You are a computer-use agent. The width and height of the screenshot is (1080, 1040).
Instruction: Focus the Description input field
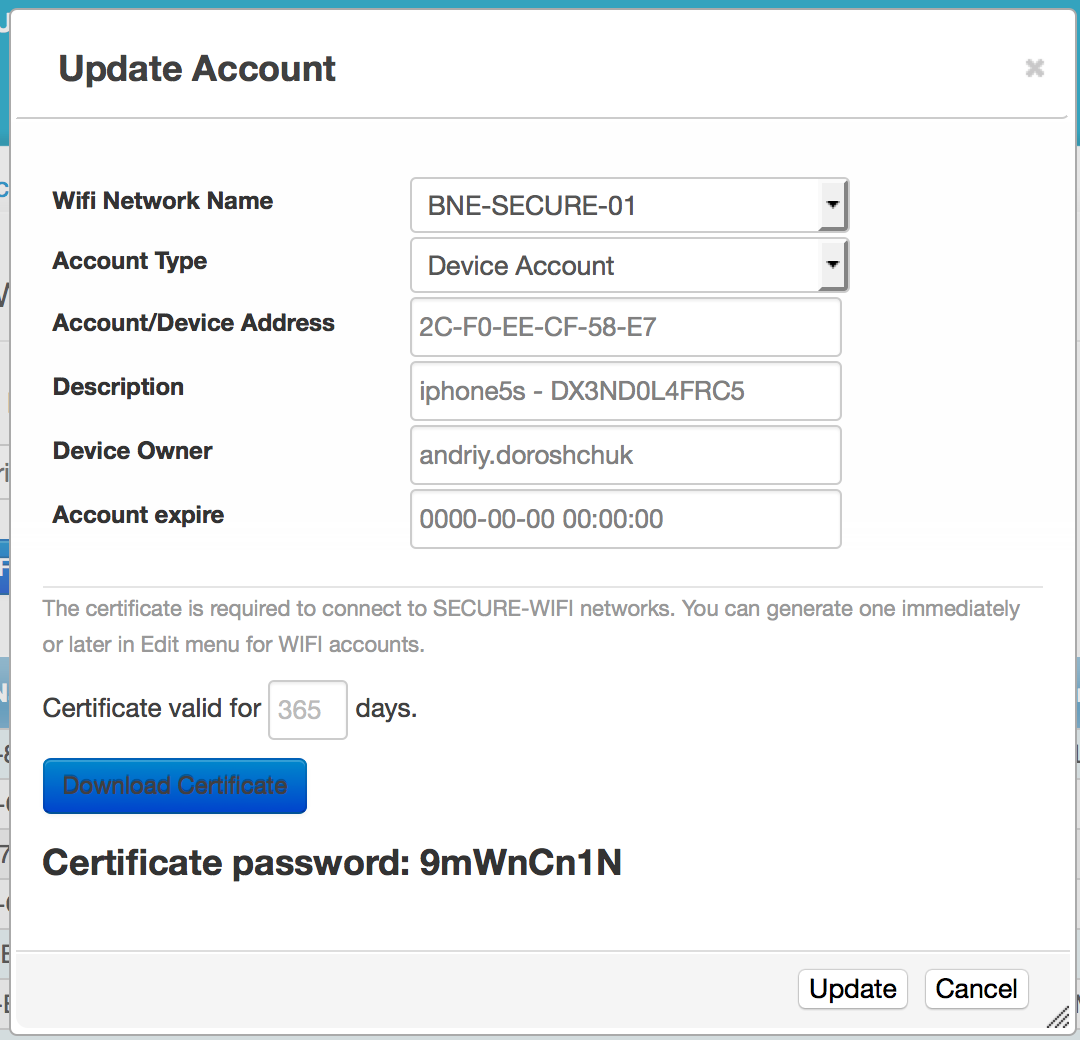click(625, 391)
